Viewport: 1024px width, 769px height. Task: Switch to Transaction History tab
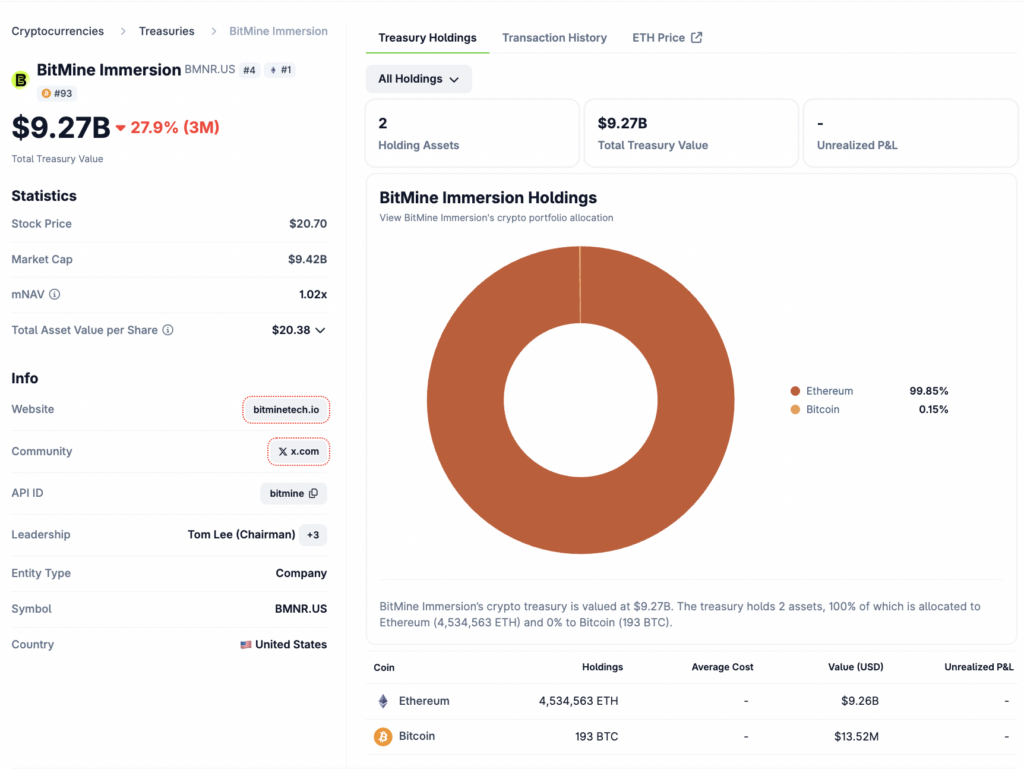point(554,38)
